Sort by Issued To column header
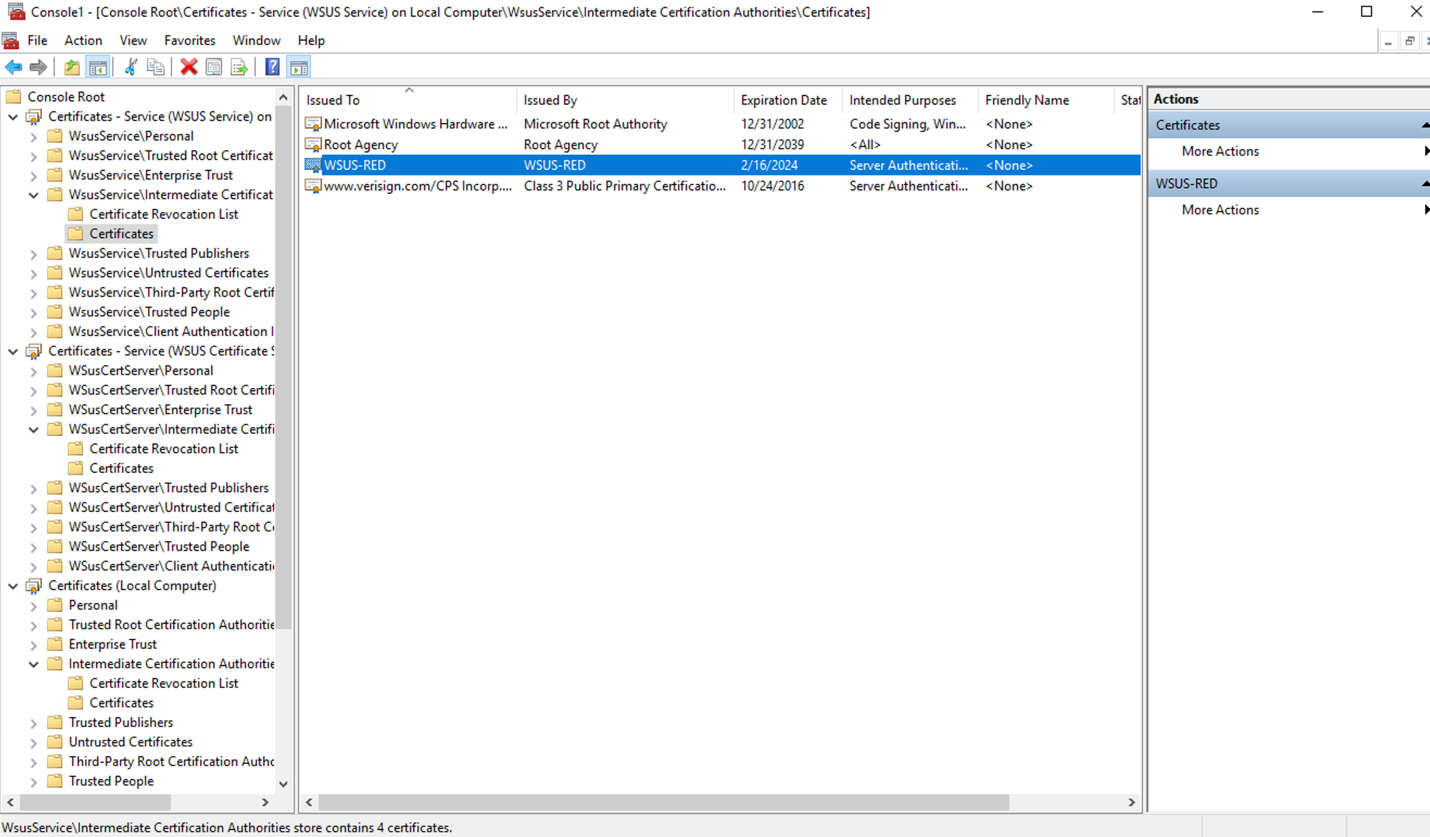Image resolution: width=1430 pixels, height=837 pixels. pos(408,100)
